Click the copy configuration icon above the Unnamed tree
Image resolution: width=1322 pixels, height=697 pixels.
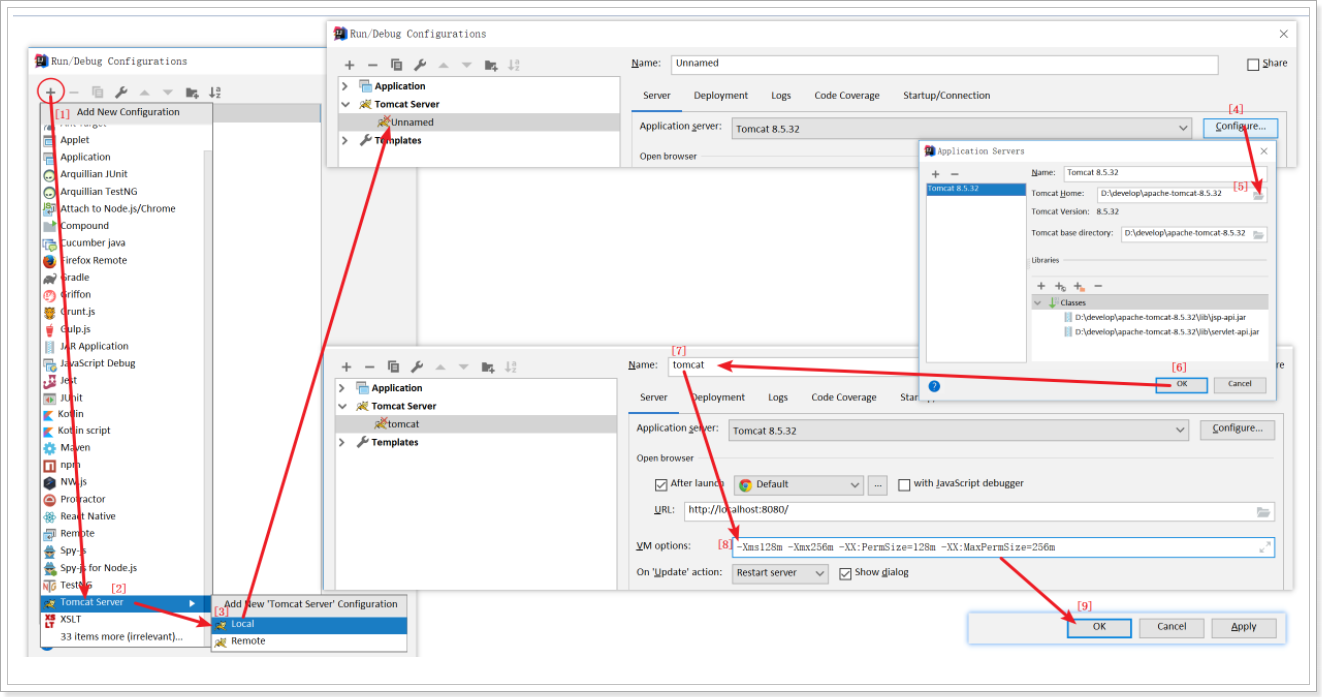(396, 65)
